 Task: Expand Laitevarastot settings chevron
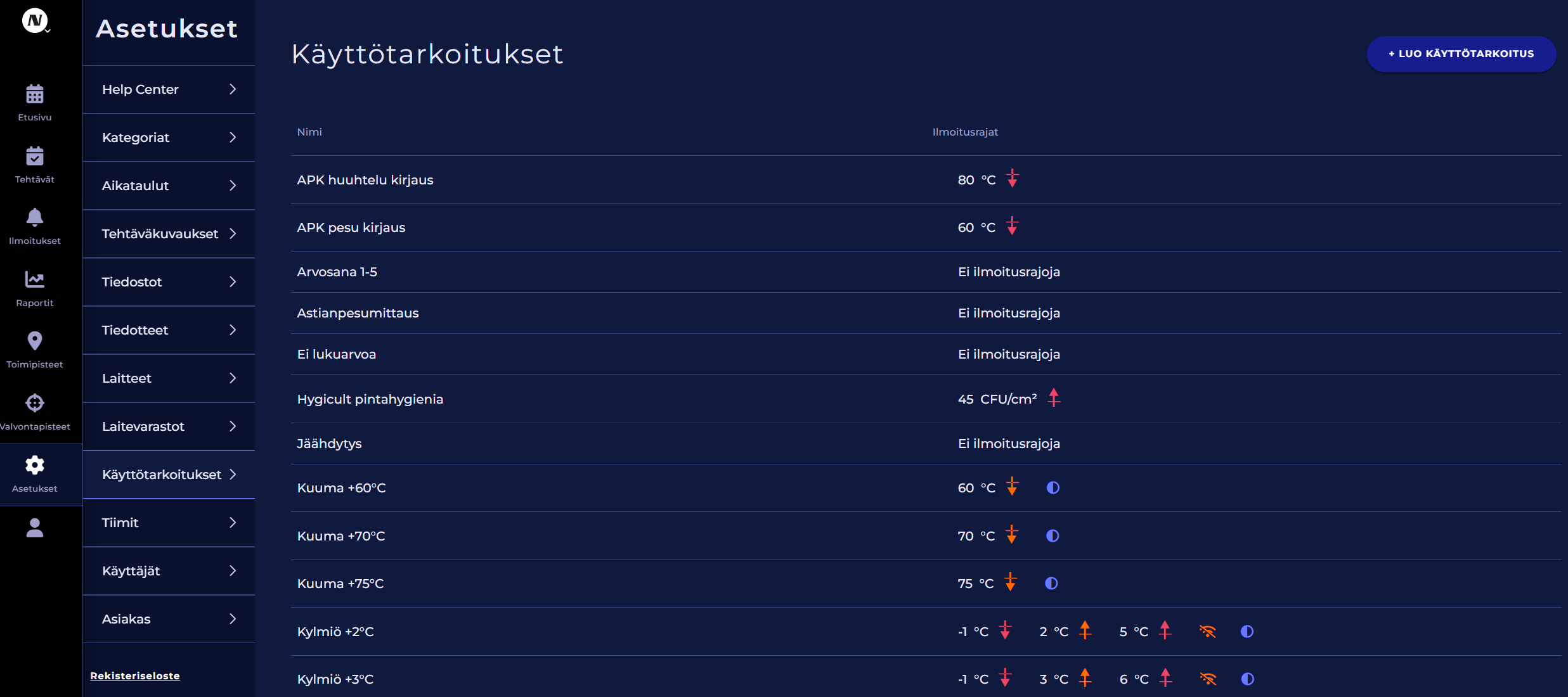(233, 426)
